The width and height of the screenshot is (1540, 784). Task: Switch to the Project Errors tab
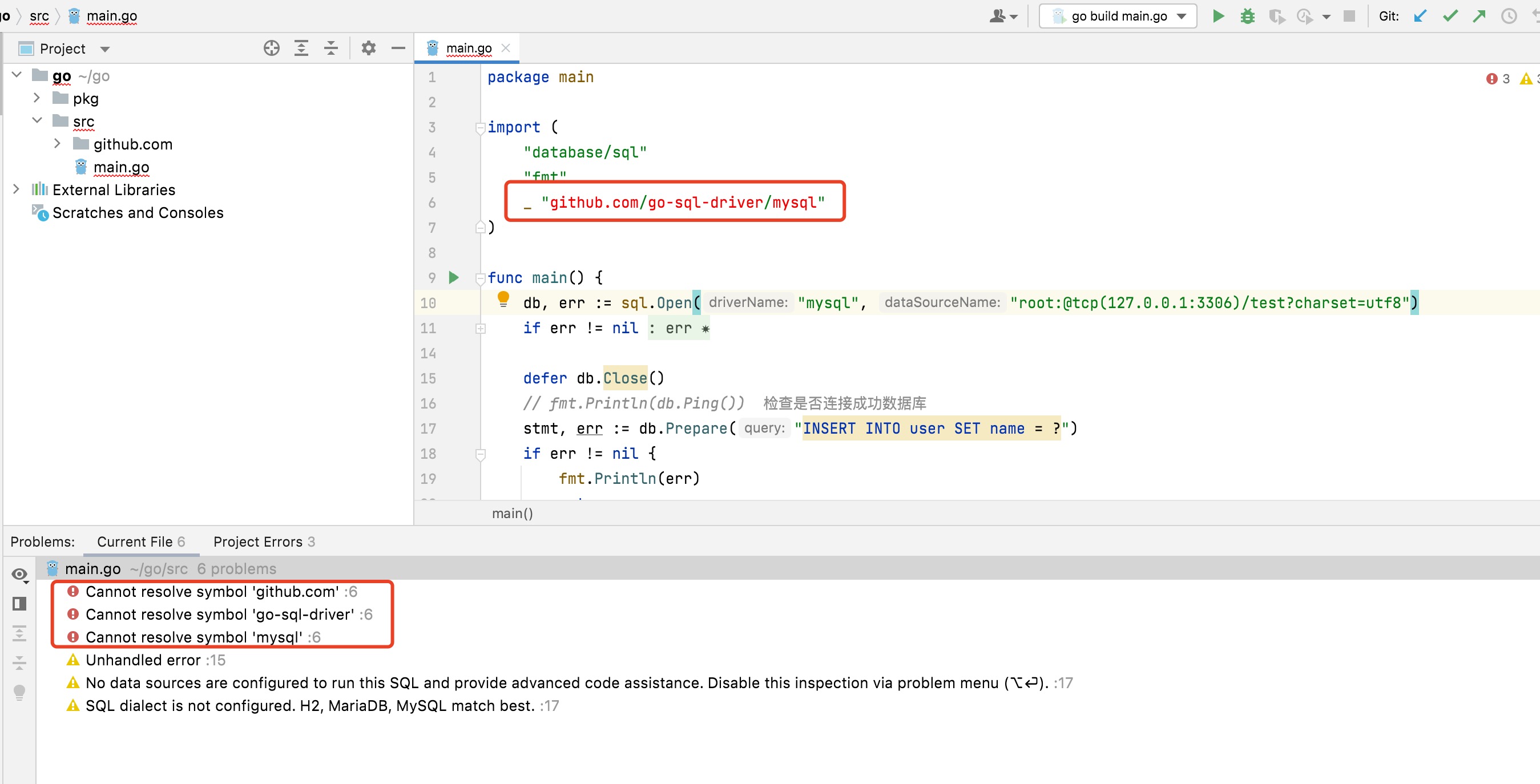point(264,541)
